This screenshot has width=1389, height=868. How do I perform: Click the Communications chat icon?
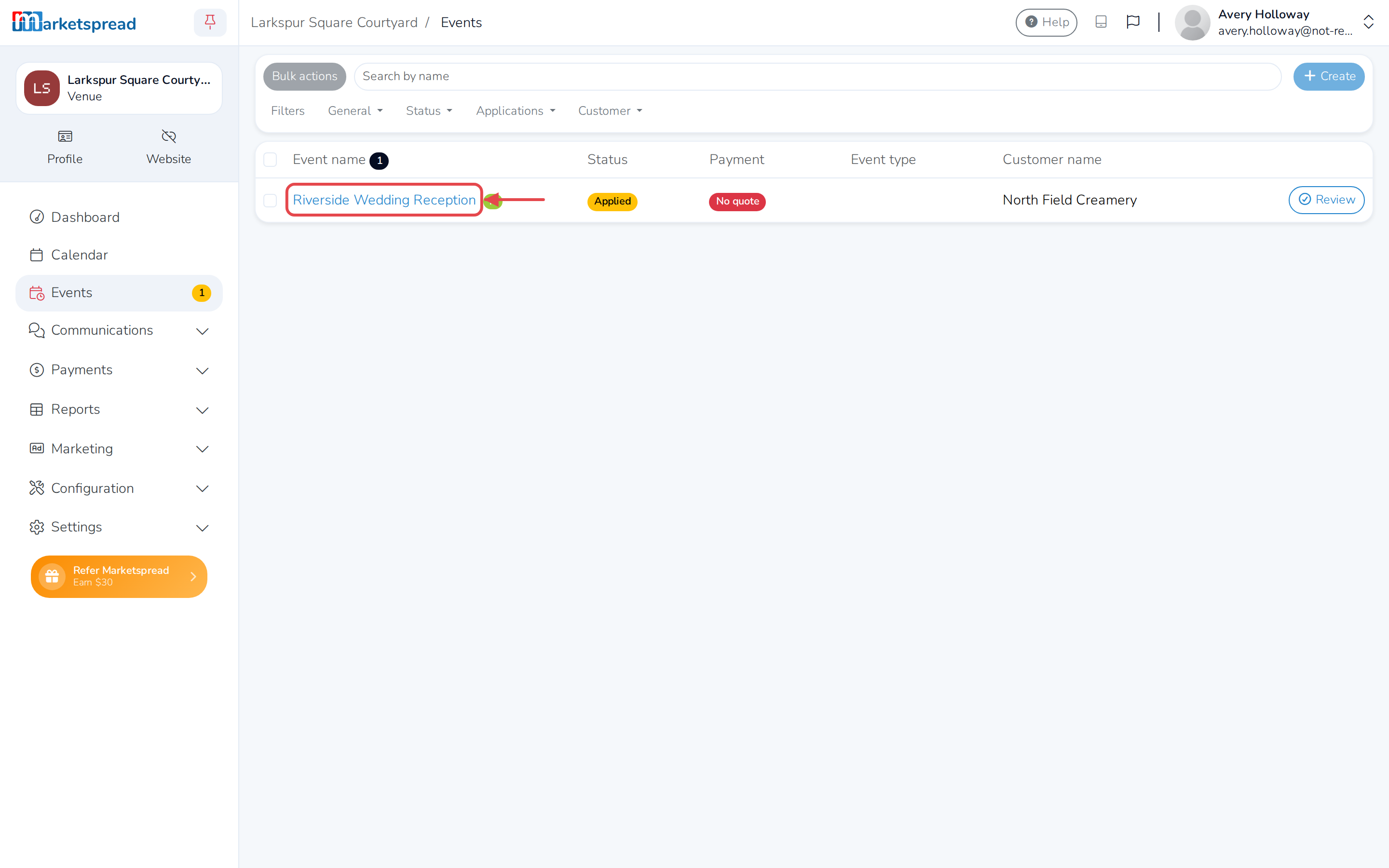click(x=37, y=330)
